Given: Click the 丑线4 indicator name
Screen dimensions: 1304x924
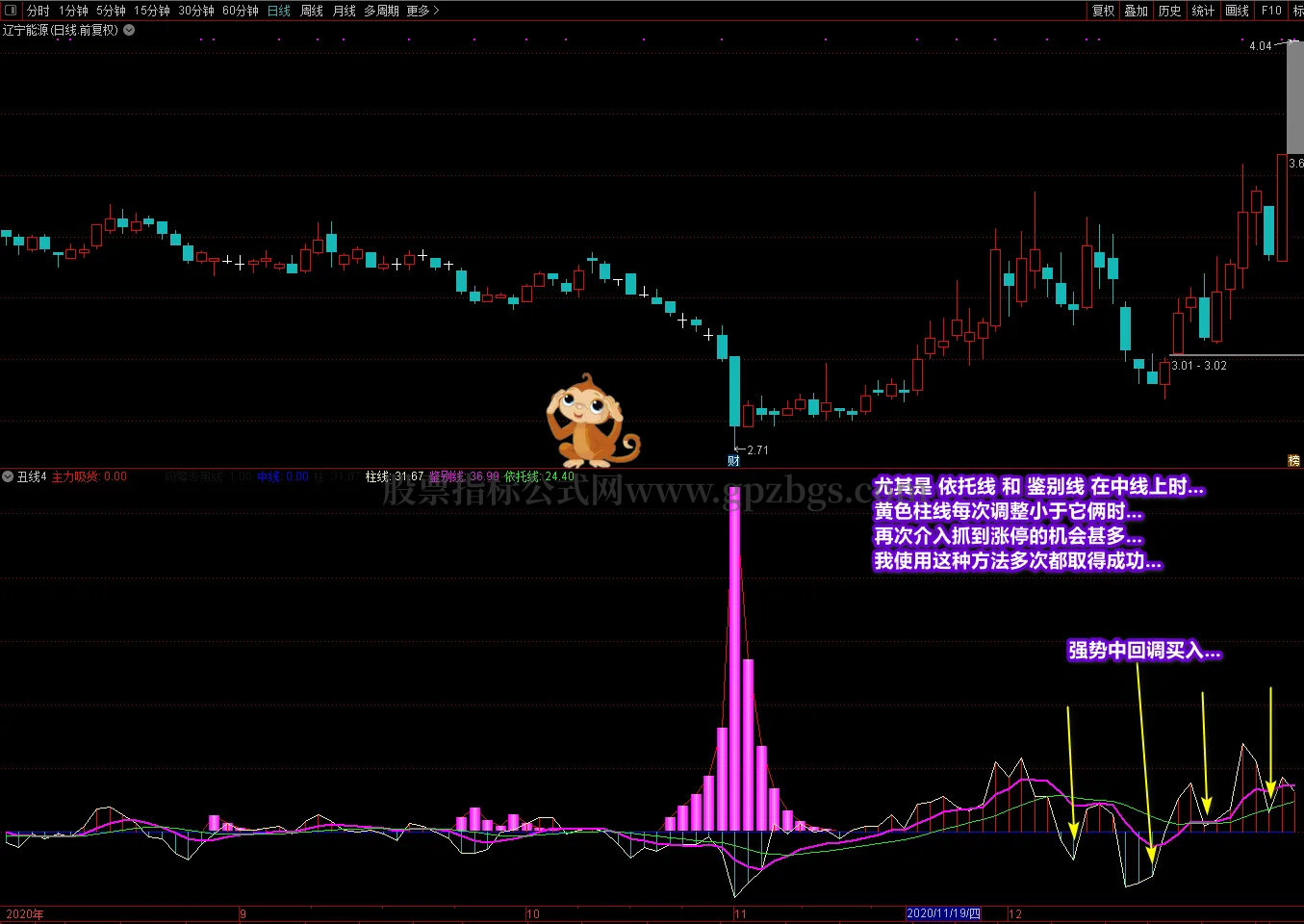Looking at the screenshot, I should 32,476.
